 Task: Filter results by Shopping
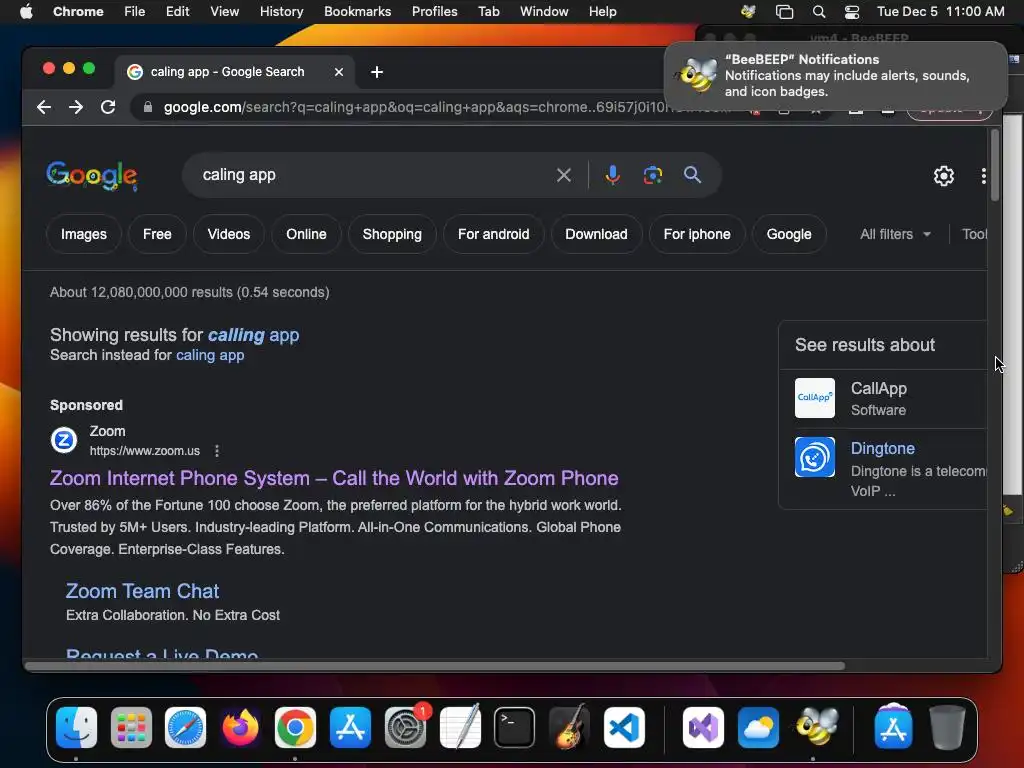(392, 234)
